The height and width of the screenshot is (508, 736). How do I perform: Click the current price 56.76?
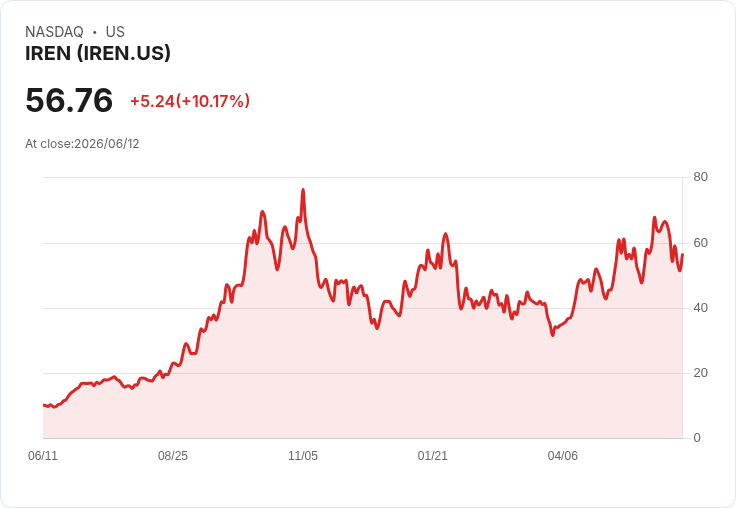(x=69, y=100)
